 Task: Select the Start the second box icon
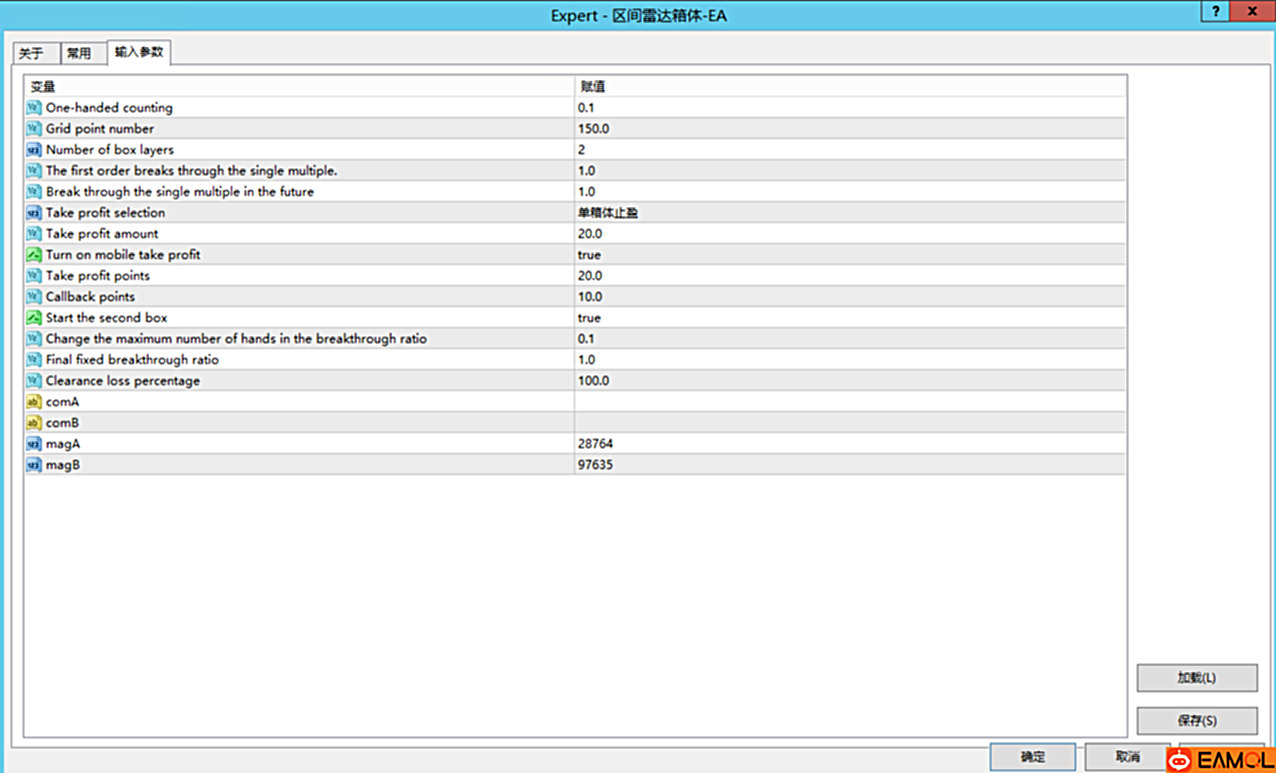pos(34,318)
